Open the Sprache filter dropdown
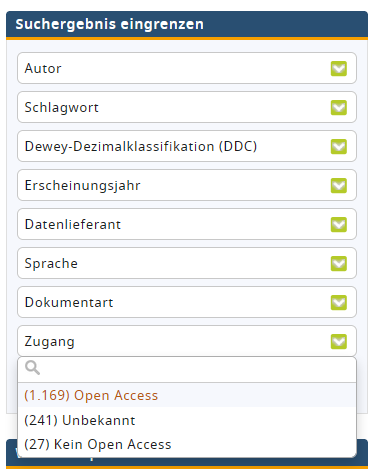Screen dimensions: 368x469 coord(187,263)
